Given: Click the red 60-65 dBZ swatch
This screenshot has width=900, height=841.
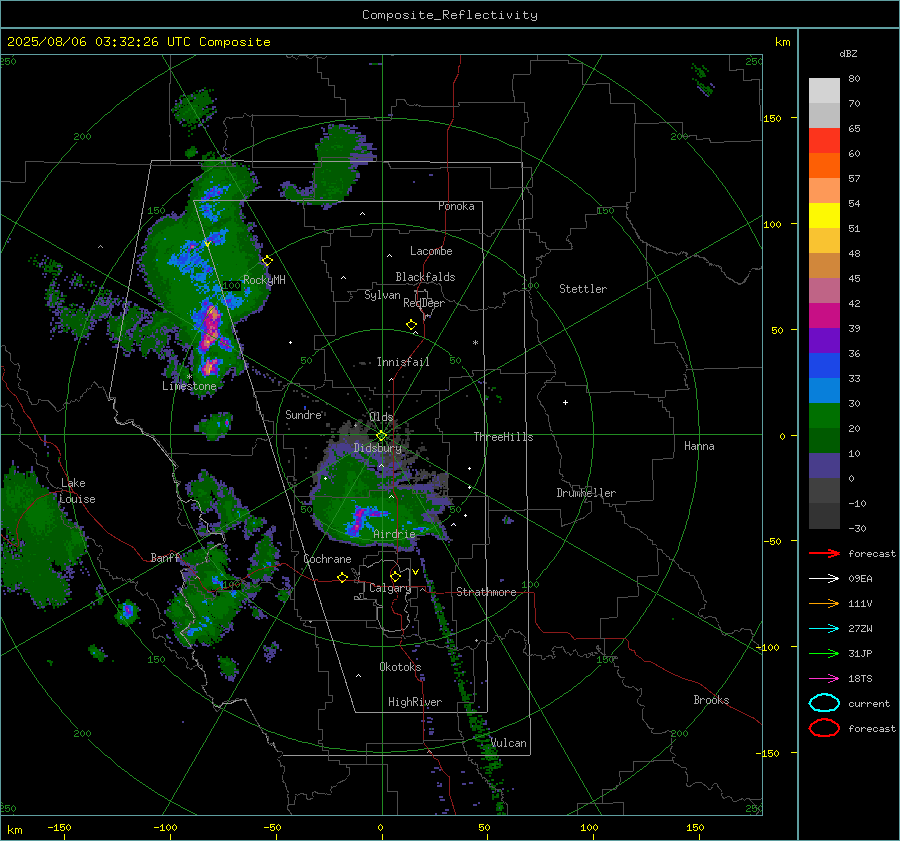Looking at the screenshot, I should point(824,141).
